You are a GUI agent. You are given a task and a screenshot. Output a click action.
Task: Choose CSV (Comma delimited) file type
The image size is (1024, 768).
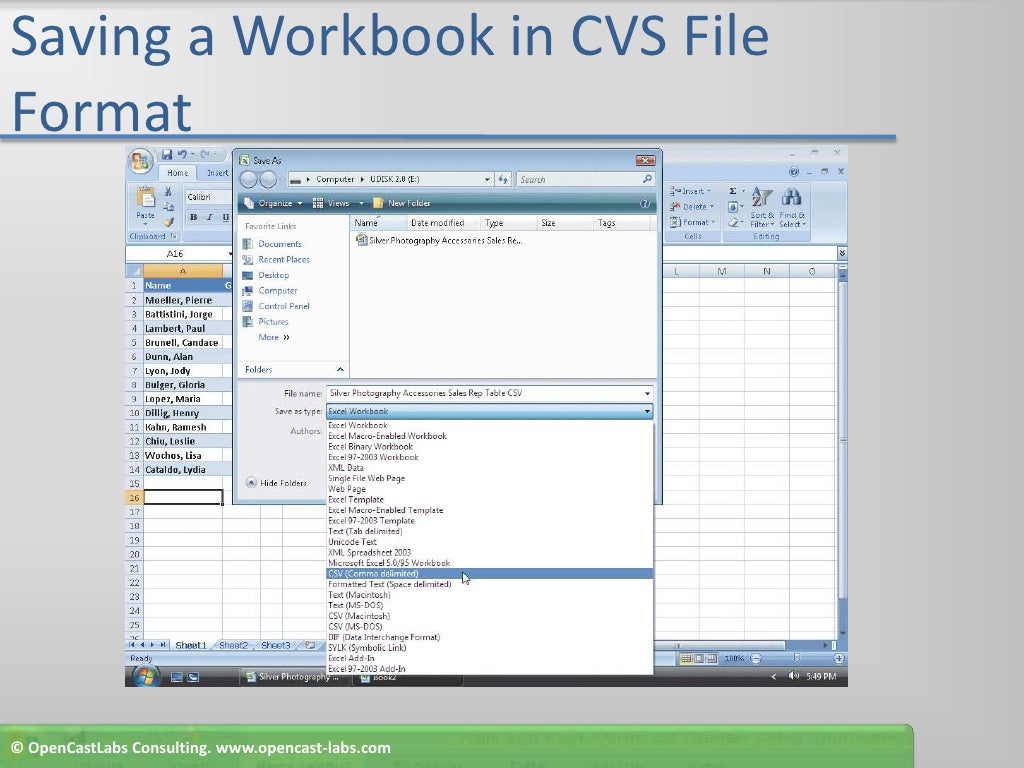[489, 573]
